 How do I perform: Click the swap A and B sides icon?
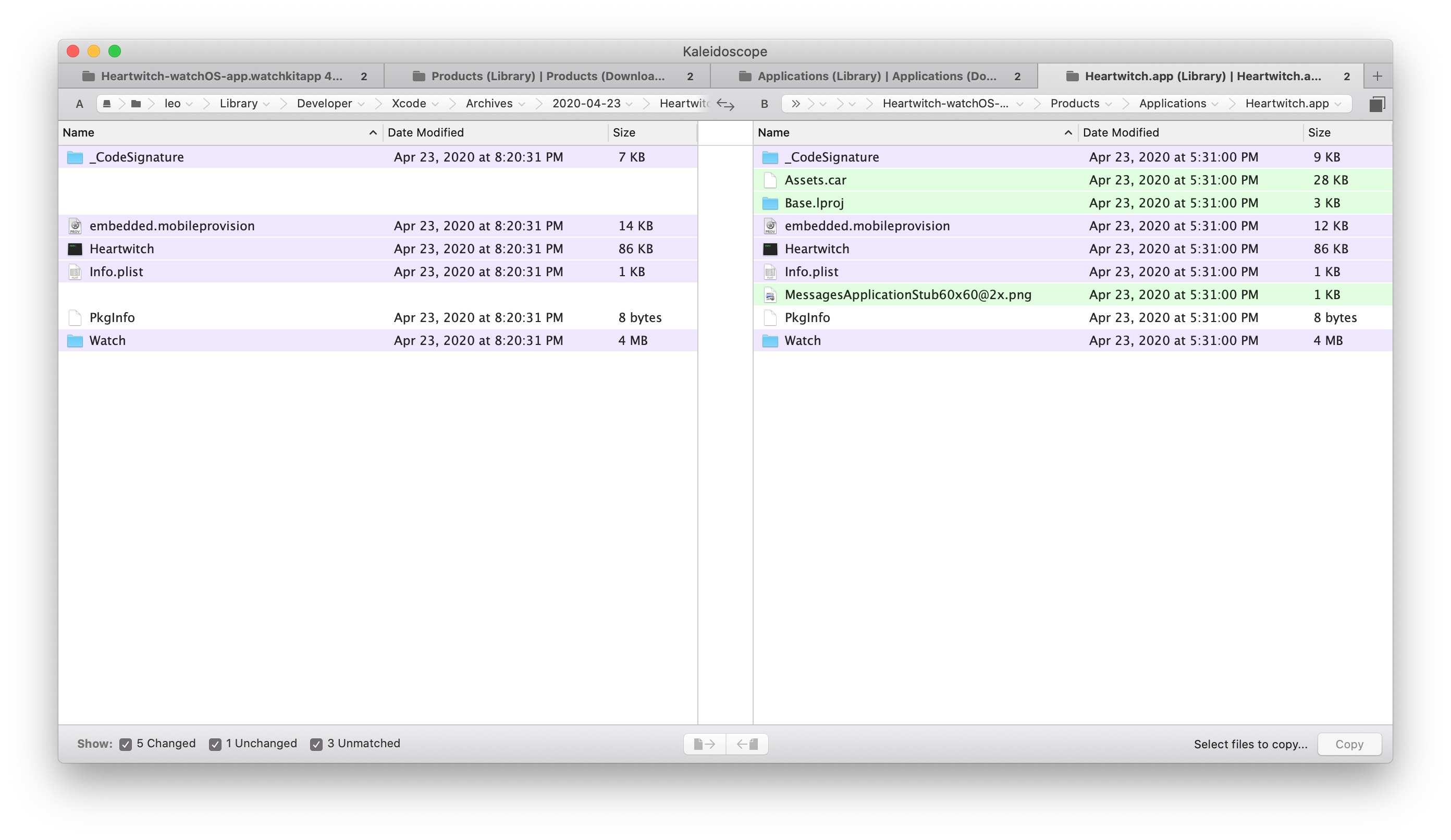click(725, 104)
